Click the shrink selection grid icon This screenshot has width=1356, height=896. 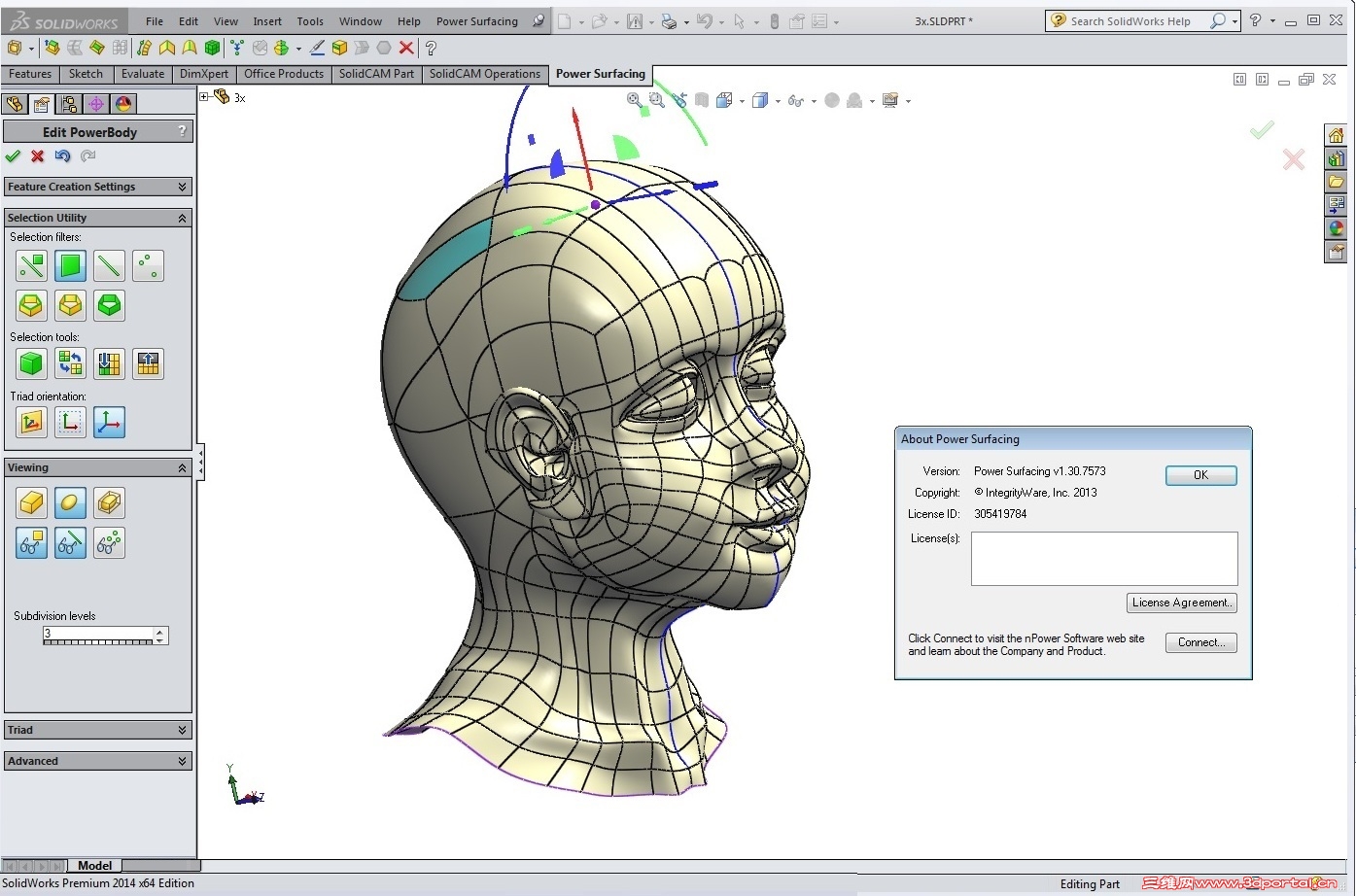point(109,363)
